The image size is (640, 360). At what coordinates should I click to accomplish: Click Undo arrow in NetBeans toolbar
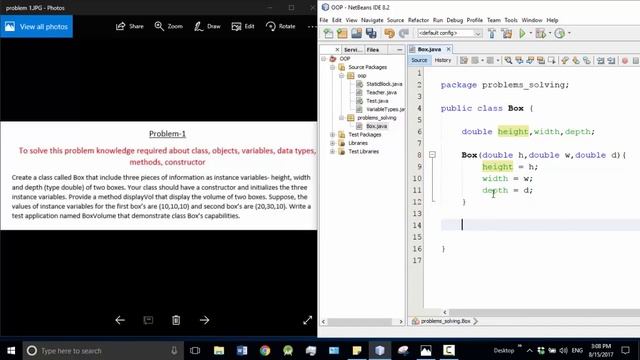[x=389, y=33]
